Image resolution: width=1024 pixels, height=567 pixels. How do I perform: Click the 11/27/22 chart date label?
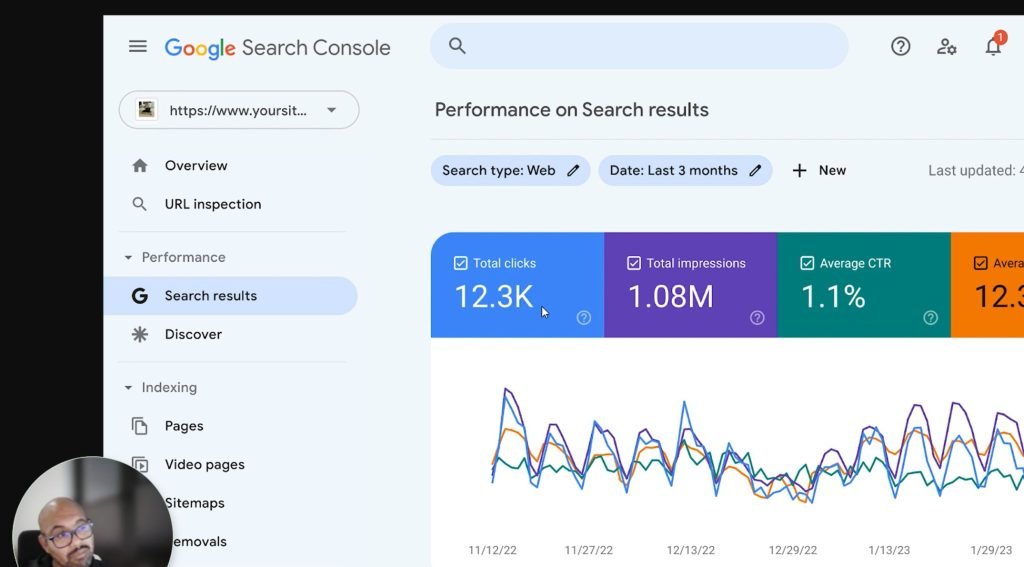click(588, 550)
